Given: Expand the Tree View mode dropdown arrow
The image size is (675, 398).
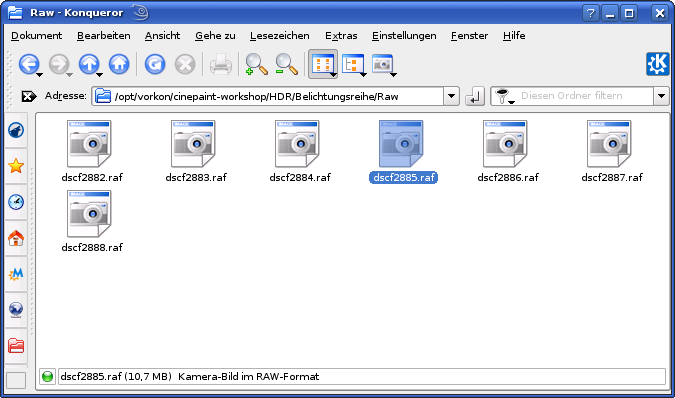Looking at the screenshot, I should tap(363, 75).
